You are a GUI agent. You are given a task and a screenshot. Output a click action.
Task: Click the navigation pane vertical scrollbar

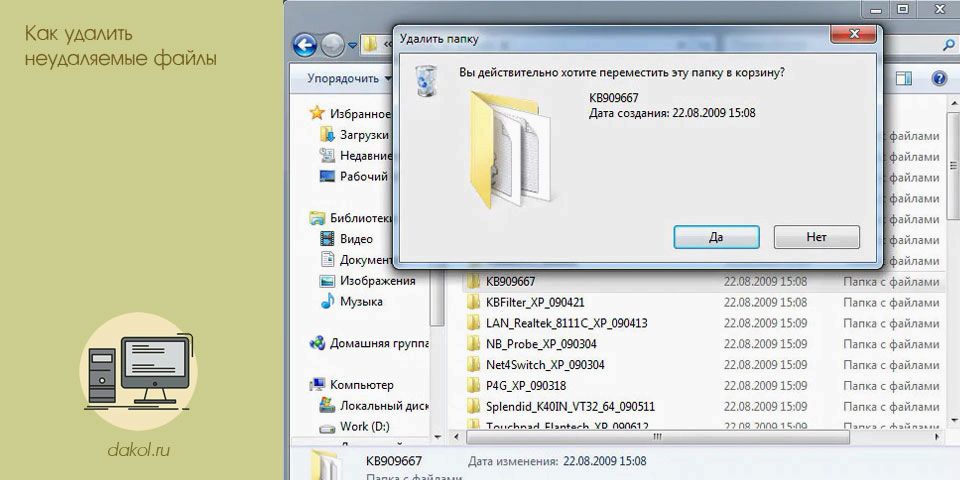pyautogui.click(x=438, y=296)
